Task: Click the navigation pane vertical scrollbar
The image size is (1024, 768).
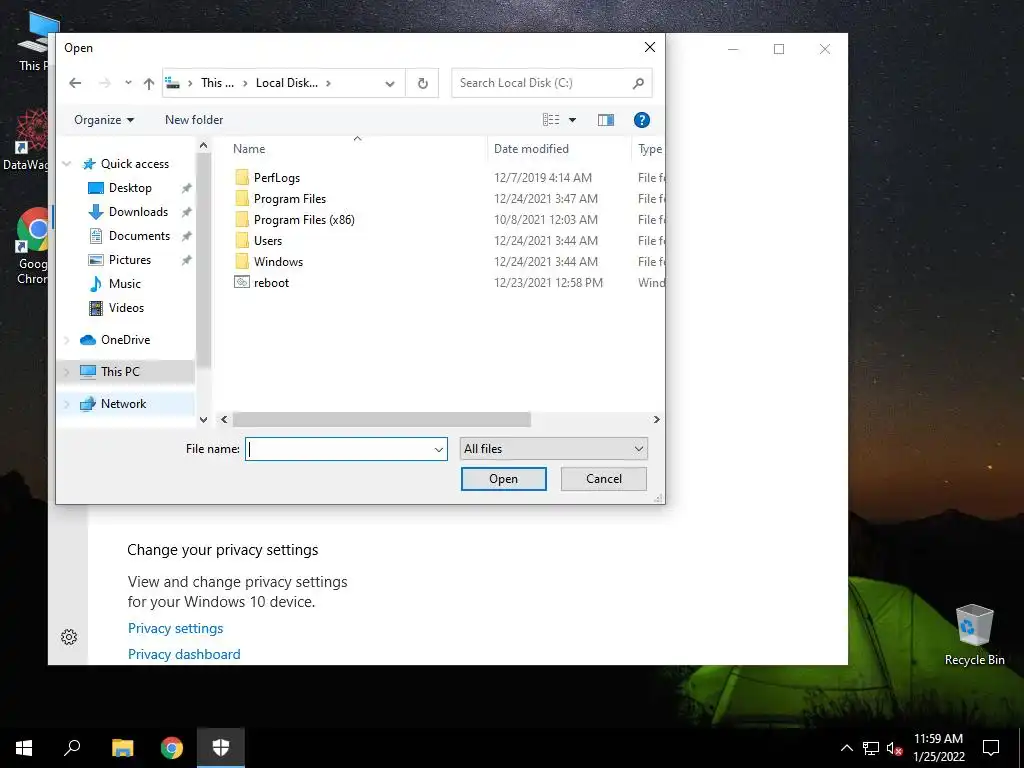Action: point(203,261)
